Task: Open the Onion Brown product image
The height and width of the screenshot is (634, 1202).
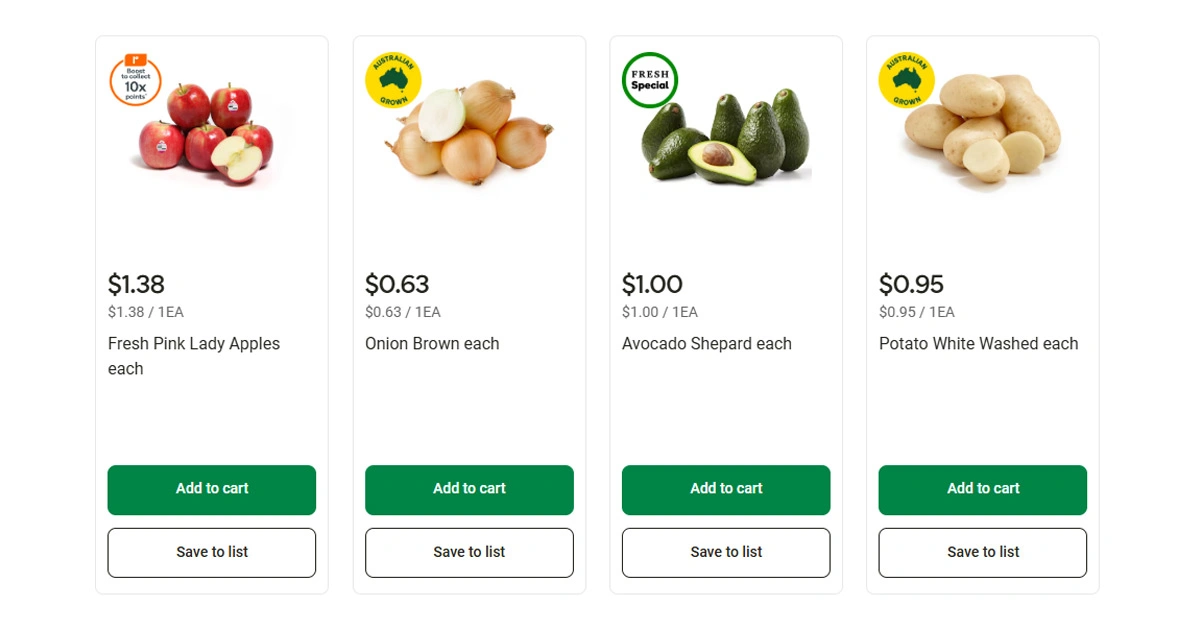Action: pos(470,135)
